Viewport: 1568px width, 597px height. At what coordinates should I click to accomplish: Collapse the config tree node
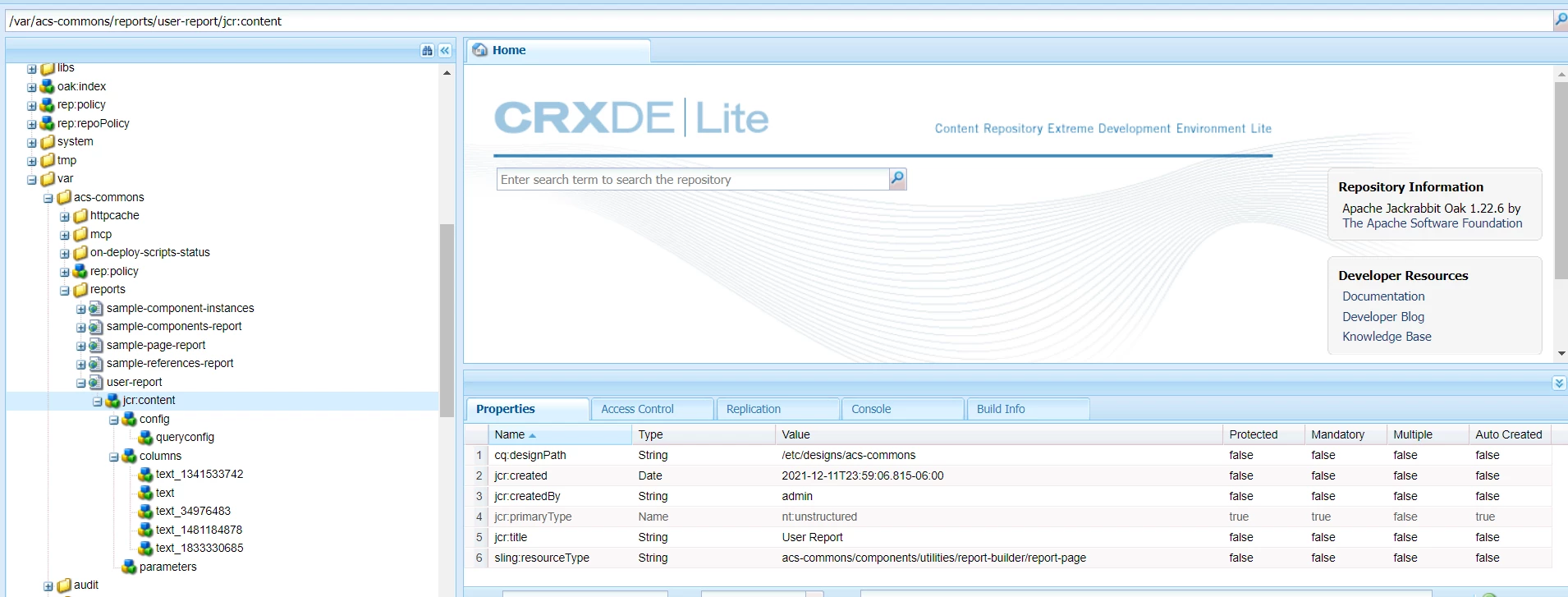tap(114, 420)
